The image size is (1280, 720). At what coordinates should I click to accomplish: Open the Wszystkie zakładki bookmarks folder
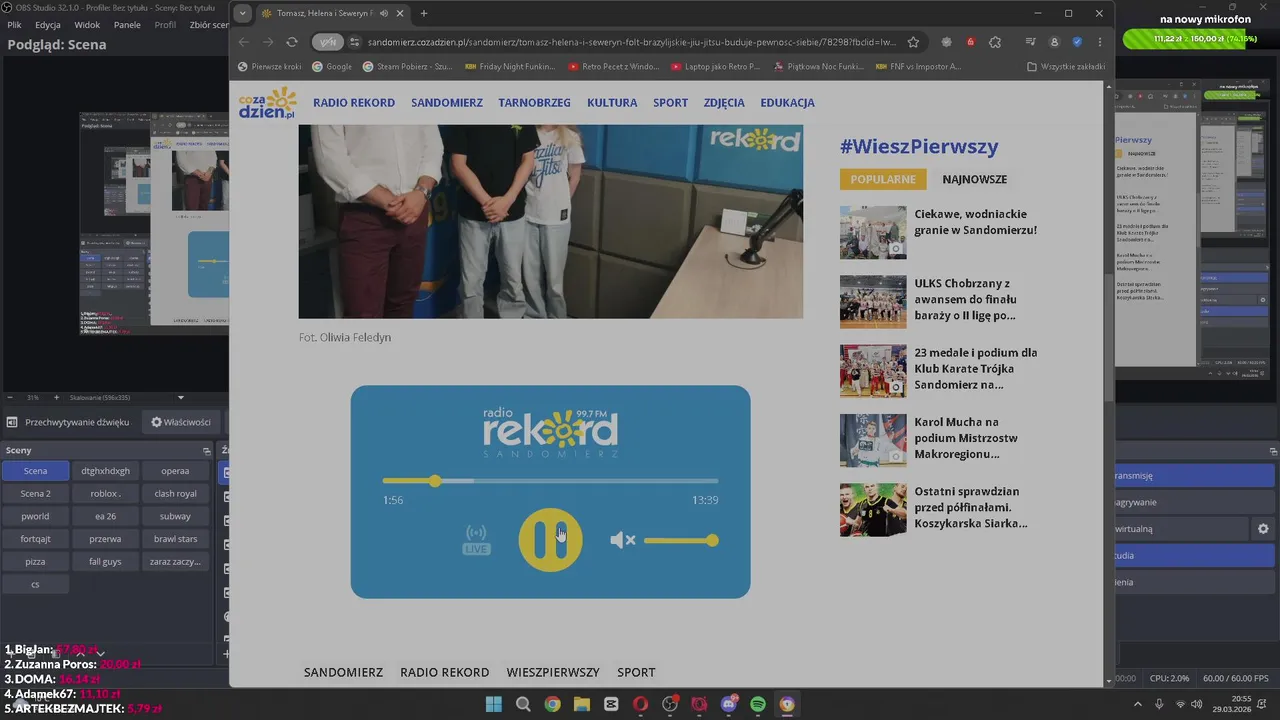pos(1066,67)
